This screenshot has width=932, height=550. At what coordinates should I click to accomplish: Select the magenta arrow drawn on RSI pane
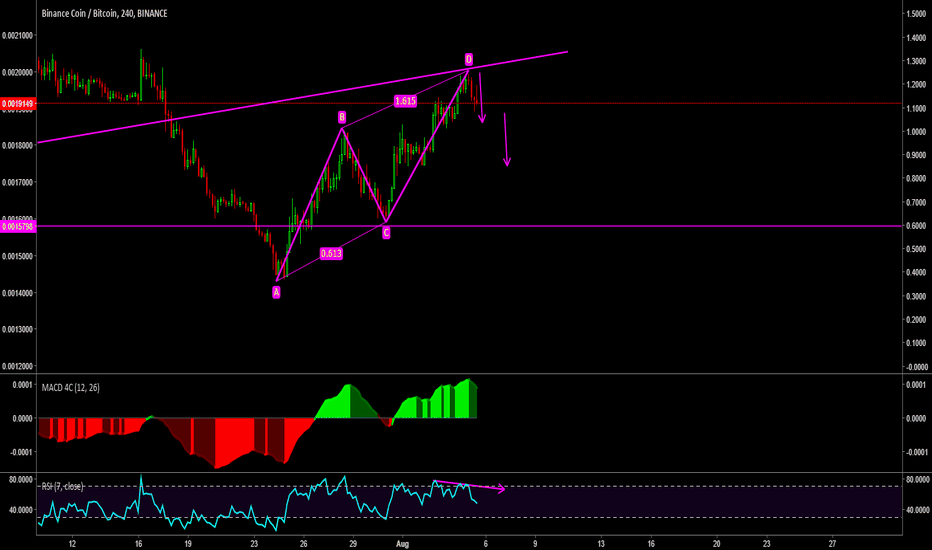pos(470,486)
